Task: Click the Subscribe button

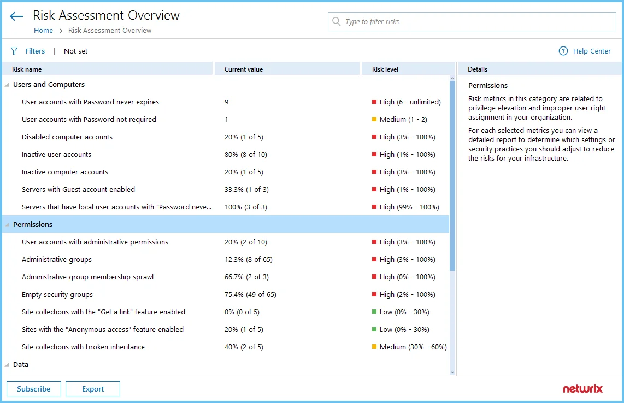Action: (x=34, y=389)
